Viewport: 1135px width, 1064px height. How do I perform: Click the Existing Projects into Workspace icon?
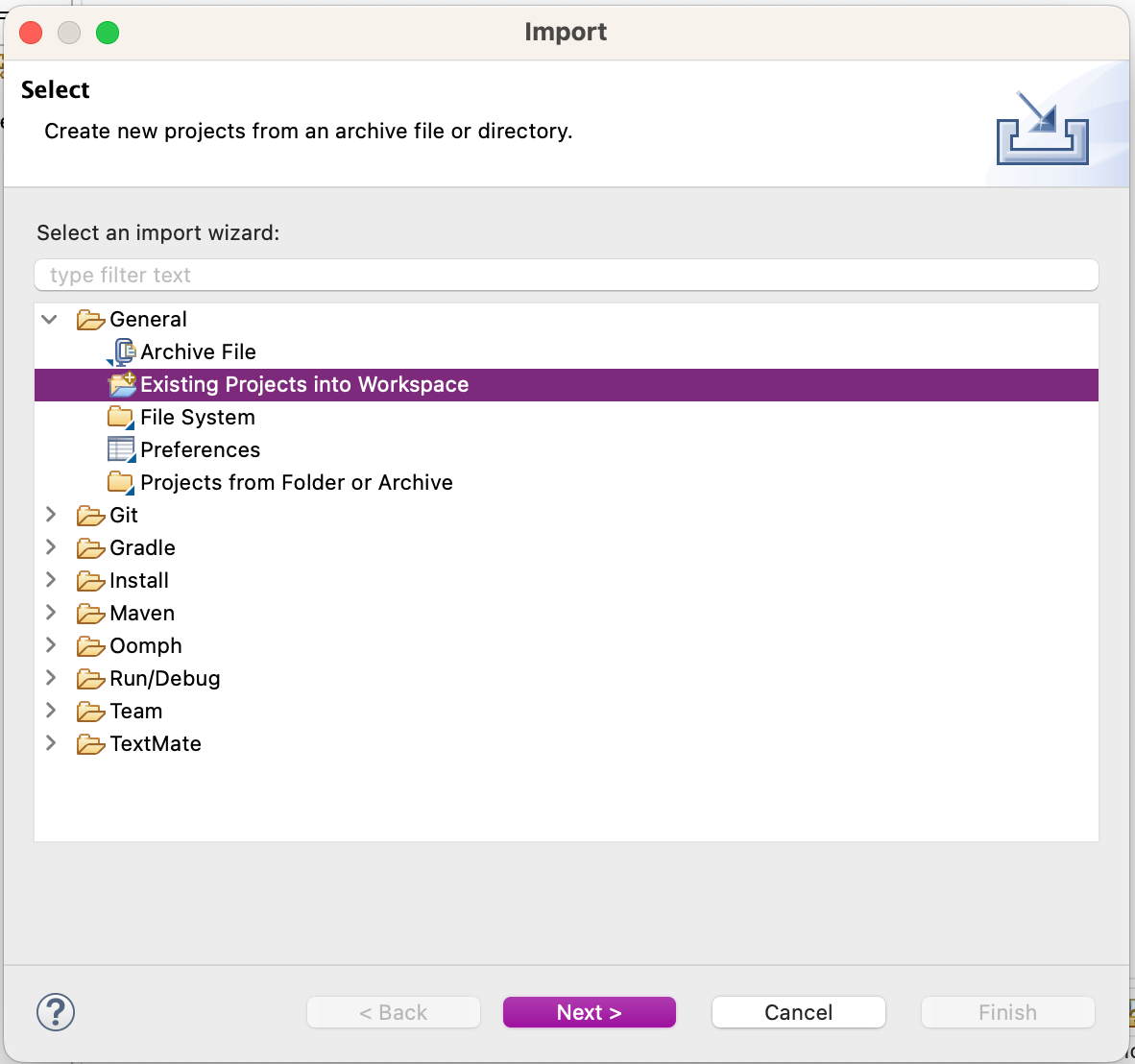123,385
